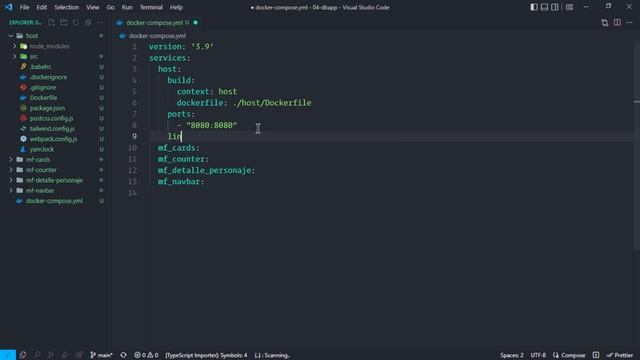Open docker-compose.yml in Explorer tree
This screenshot has width=640, height=360.
[x=54, y=201]
